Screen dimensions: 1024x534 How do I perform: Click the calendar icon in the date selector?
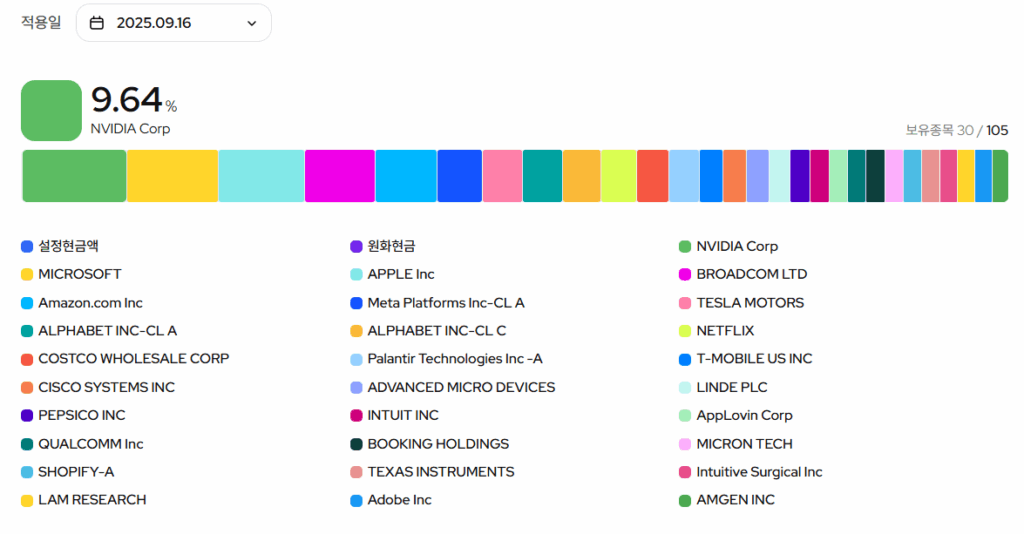97,23
